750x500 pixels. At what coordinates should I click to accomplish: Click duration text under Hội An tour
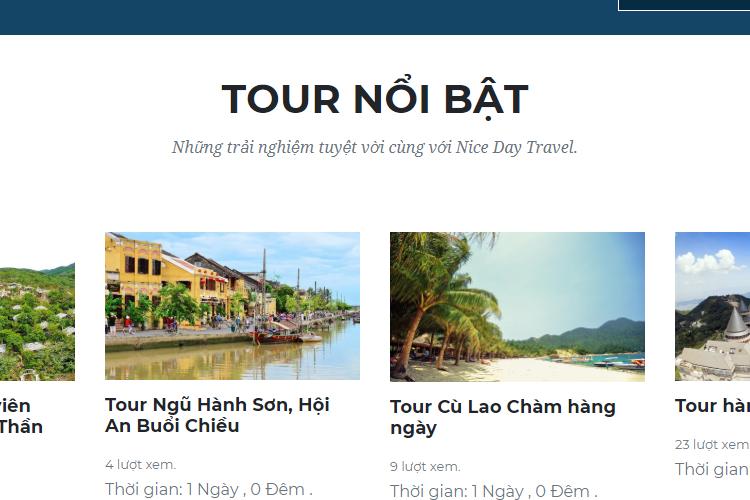(x=209, y=489)
